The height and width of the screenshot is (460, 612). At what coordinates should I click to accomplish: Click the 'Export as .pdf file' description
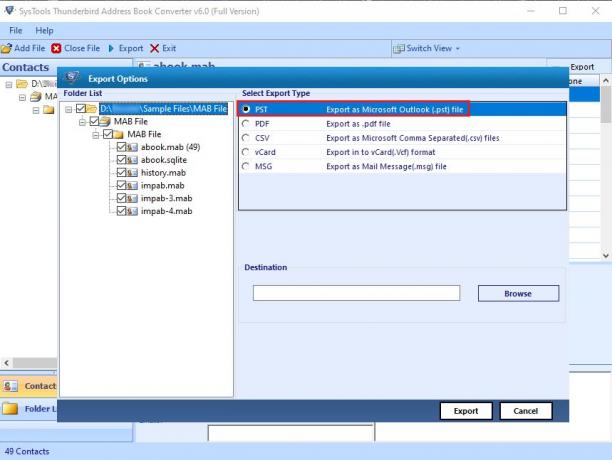358,124
